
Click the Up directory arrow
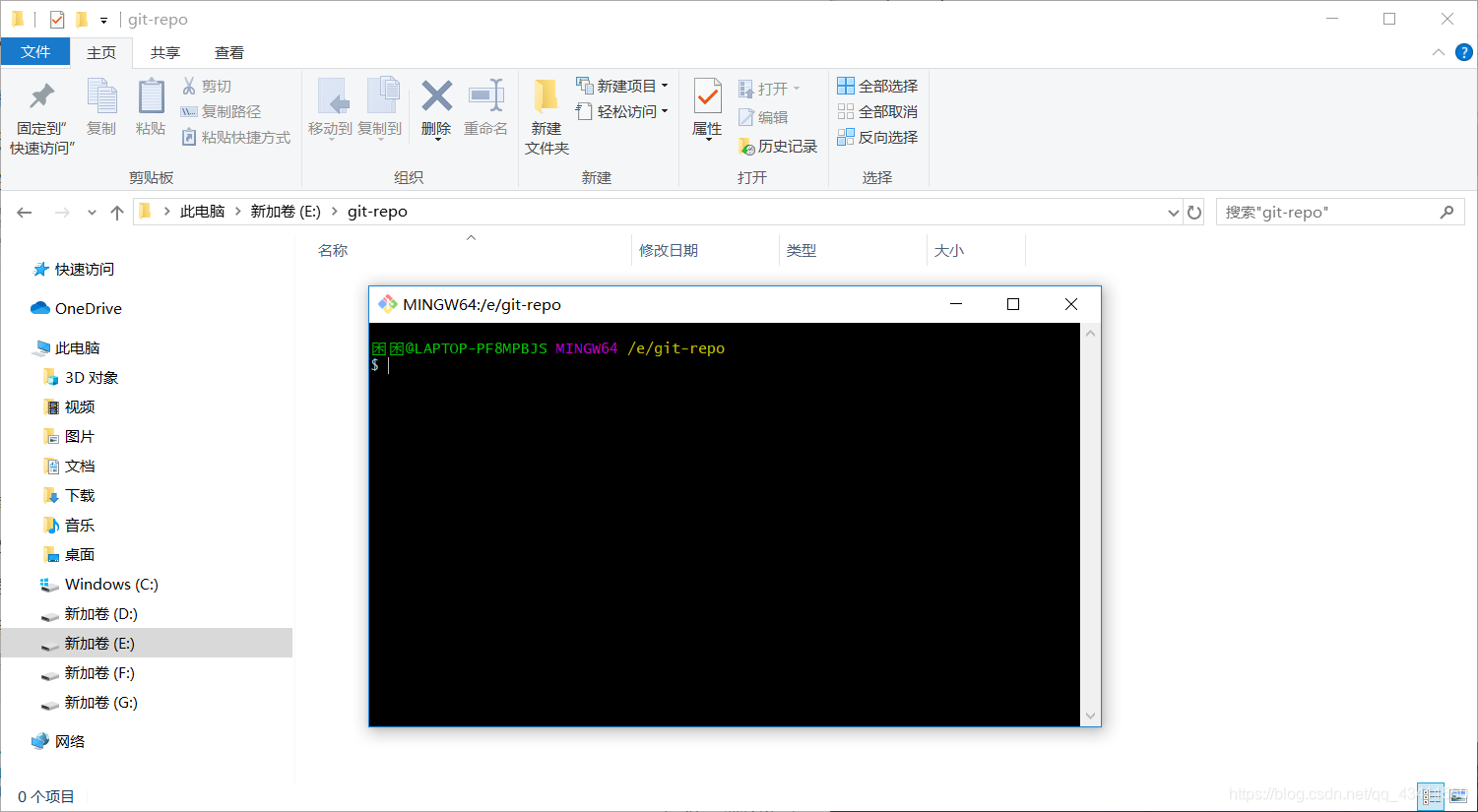coord(117,213)
